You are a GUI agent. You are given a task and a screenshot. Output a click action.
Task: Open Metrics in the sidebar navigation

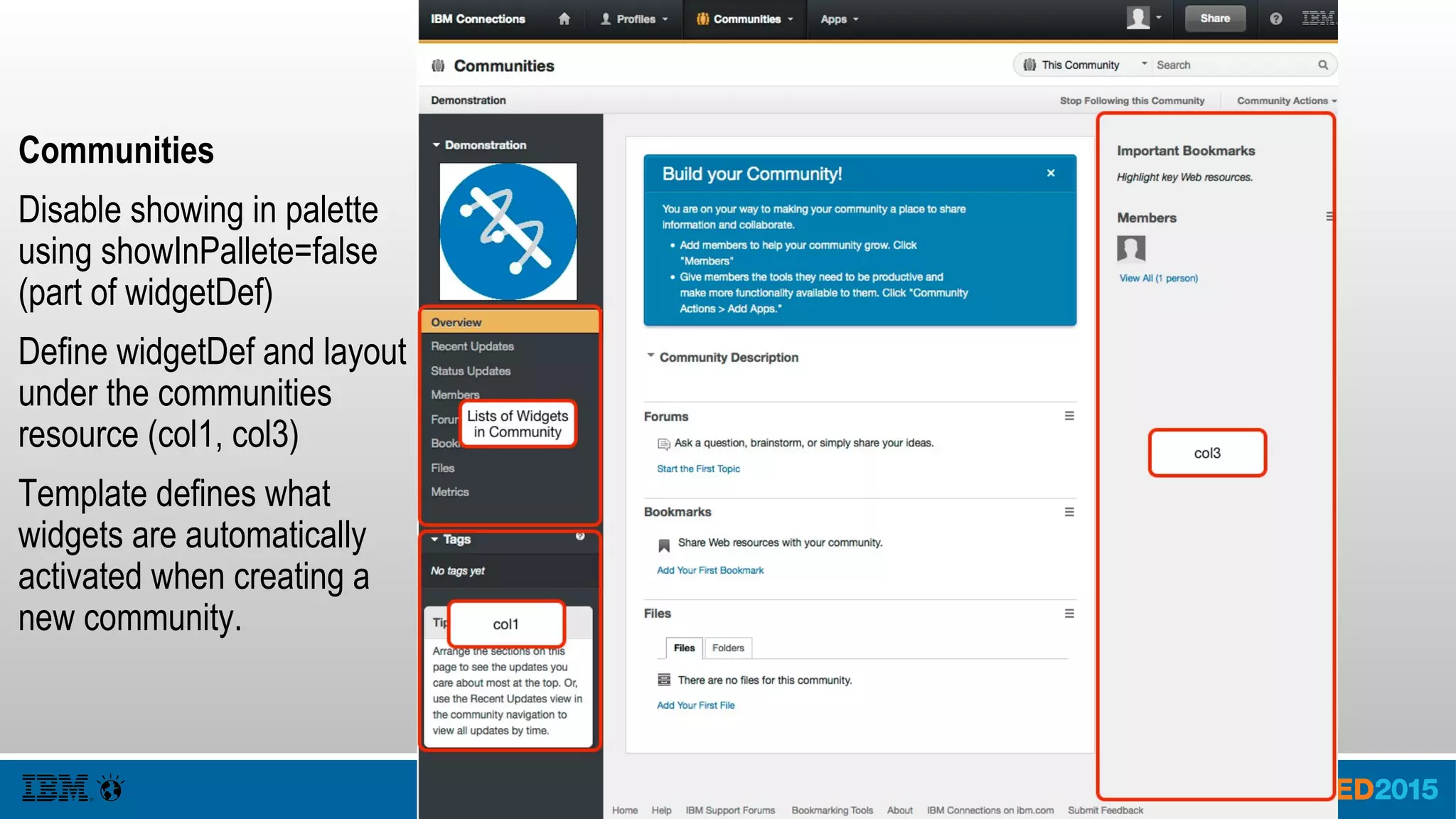click(449, 492)
